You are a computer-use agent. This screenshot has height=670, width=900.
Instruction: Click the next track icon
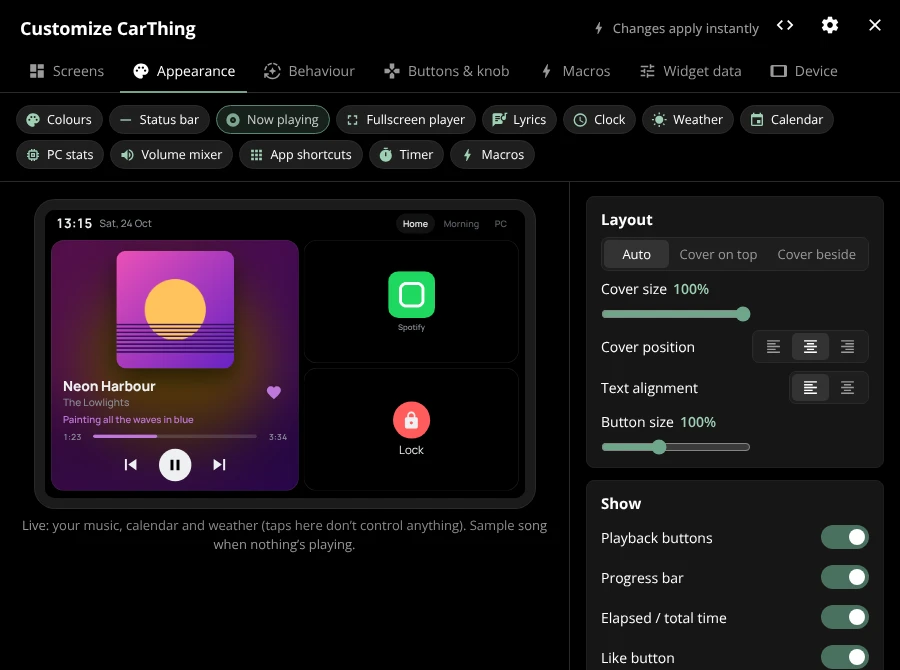click(x=219, y=464)
